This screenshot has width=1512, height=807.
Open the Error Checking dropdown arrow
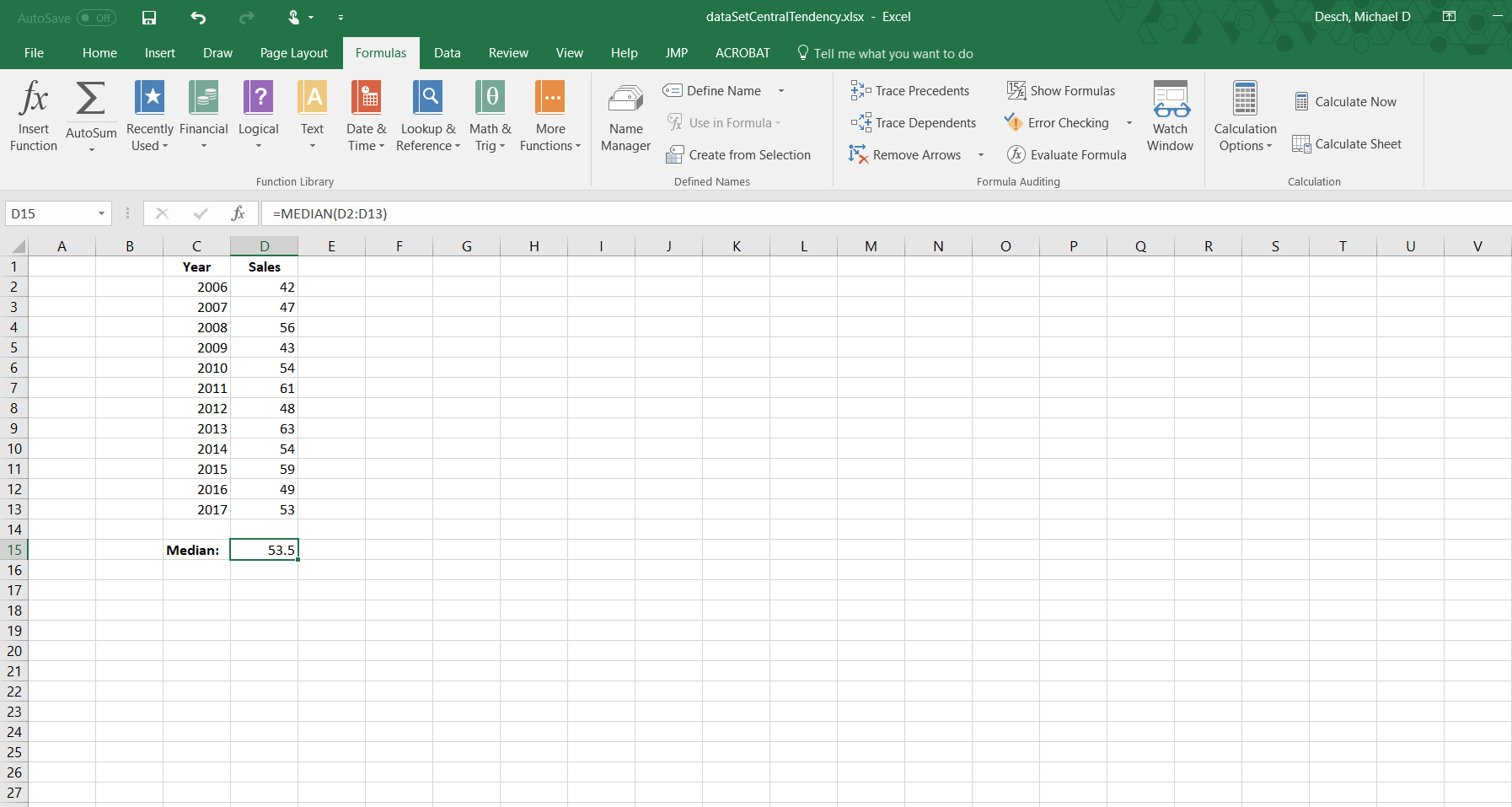coord(1129,123)
